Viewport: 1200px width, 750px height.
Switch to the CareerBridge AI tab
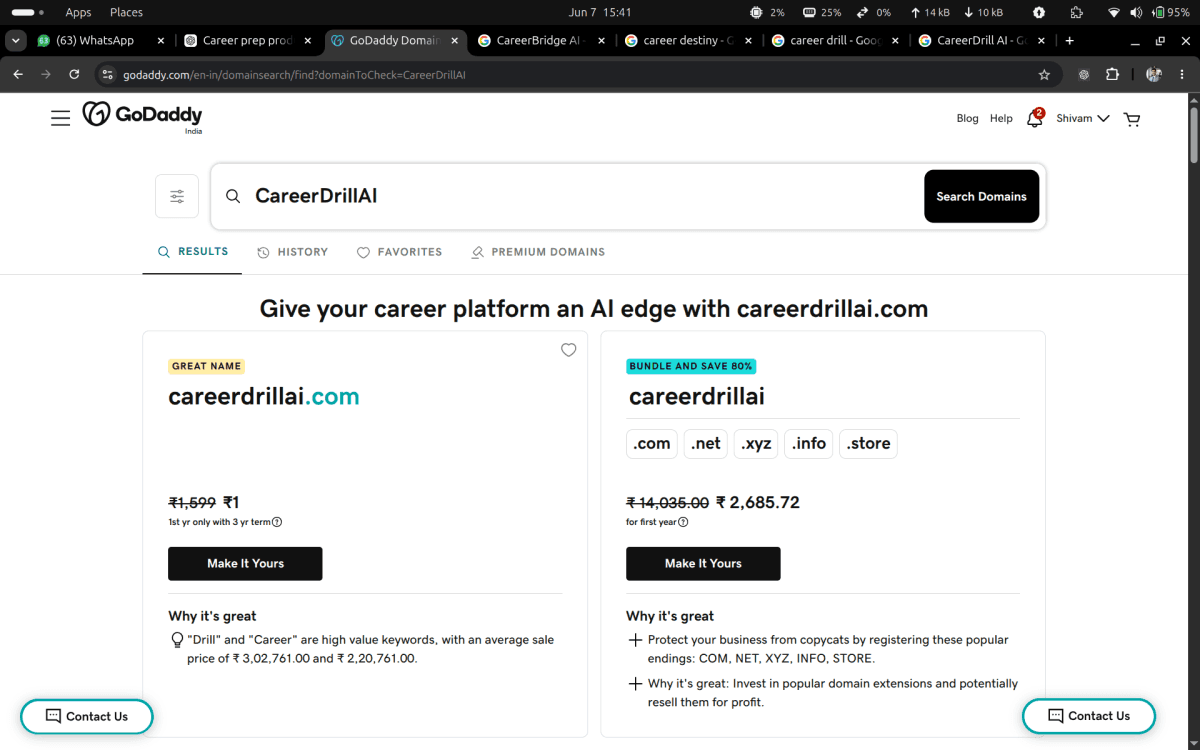[x=543, y=41]
